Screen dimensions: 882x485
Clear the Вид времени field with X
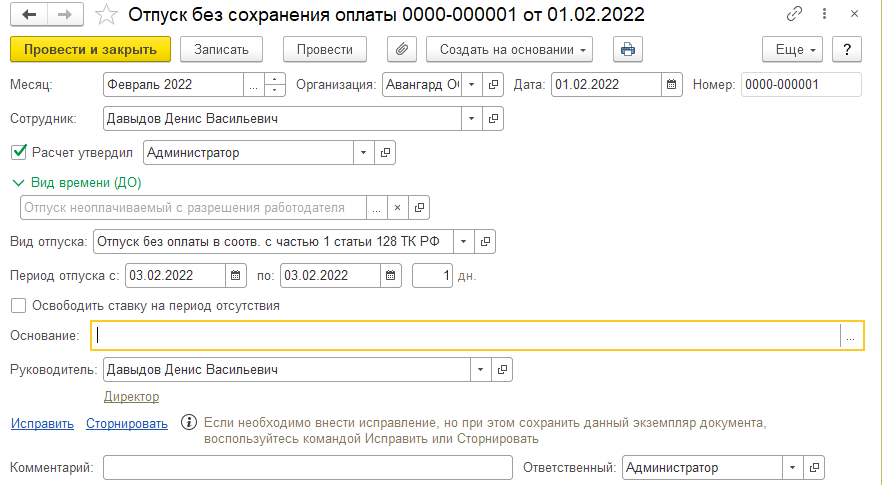tap(397, 208)
